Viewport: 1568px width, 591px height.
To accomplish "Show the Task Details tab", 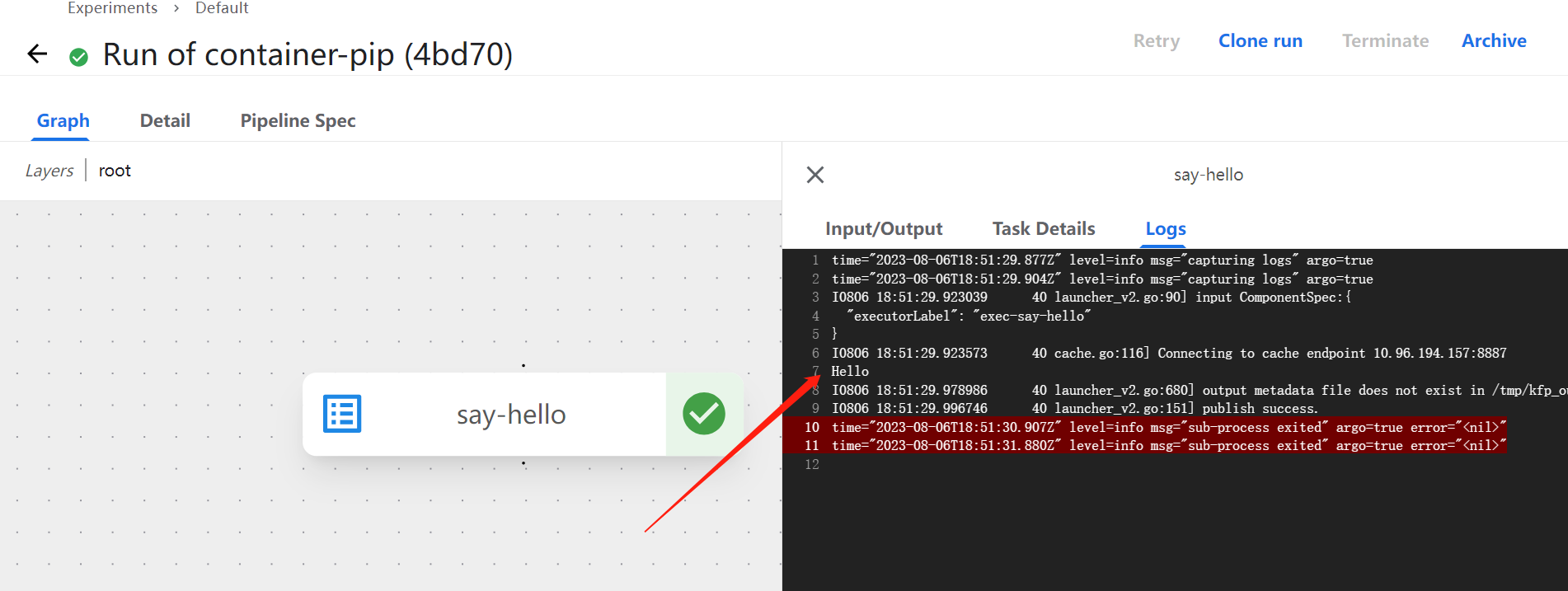I will coord(1044,228).
